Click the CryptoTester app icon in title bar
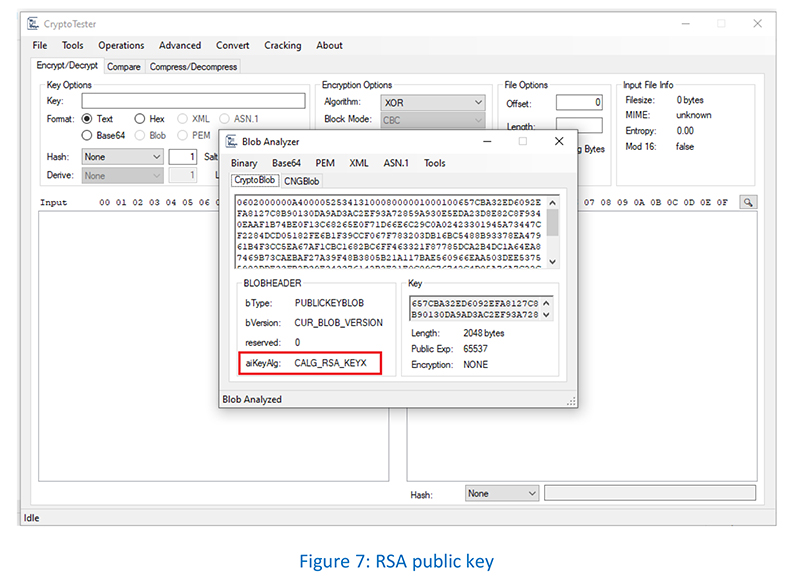 click(x=33, y=23)
